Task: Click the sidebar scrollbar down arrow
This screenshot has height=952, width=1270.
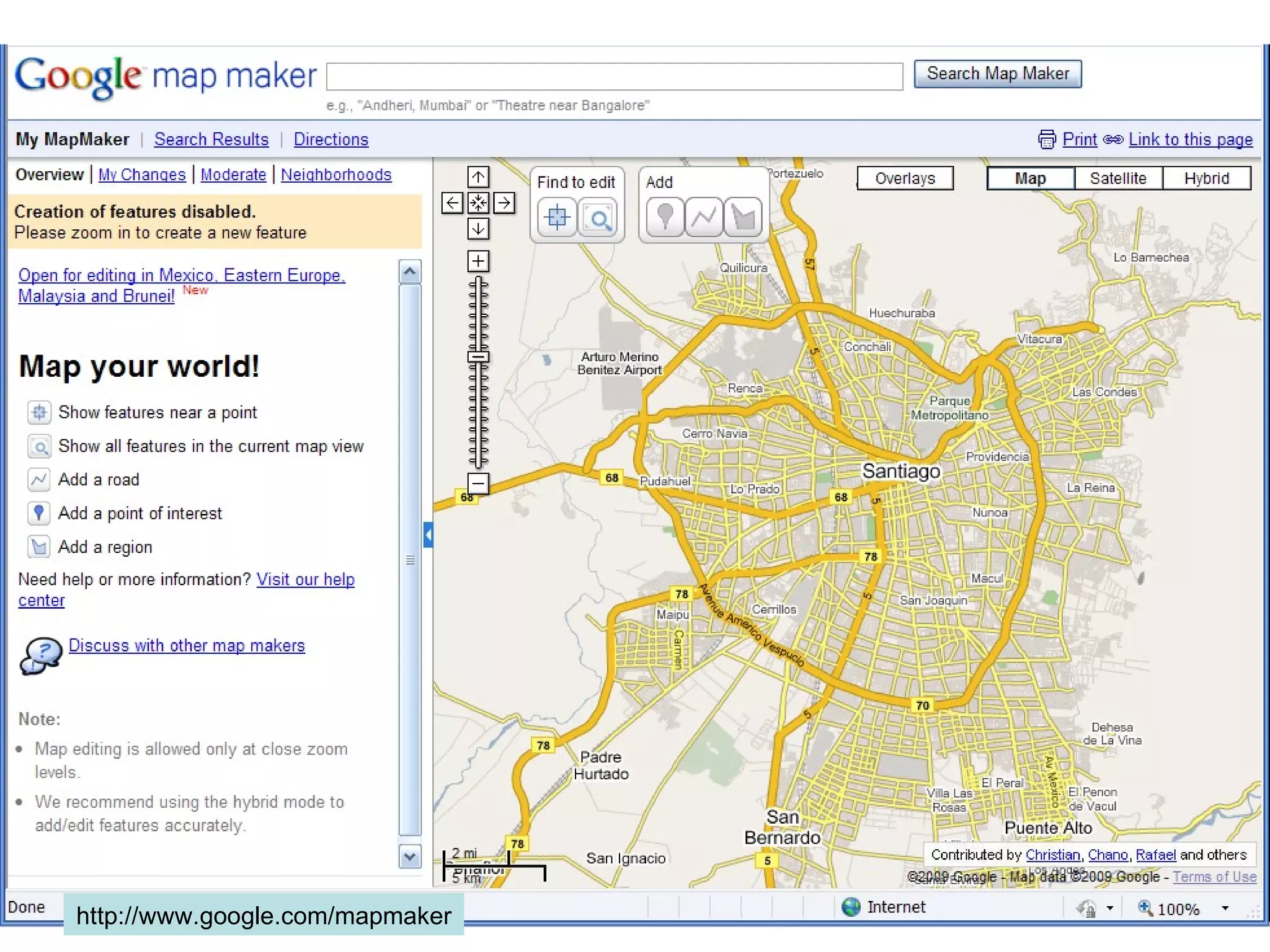Action: click(410, 857)
